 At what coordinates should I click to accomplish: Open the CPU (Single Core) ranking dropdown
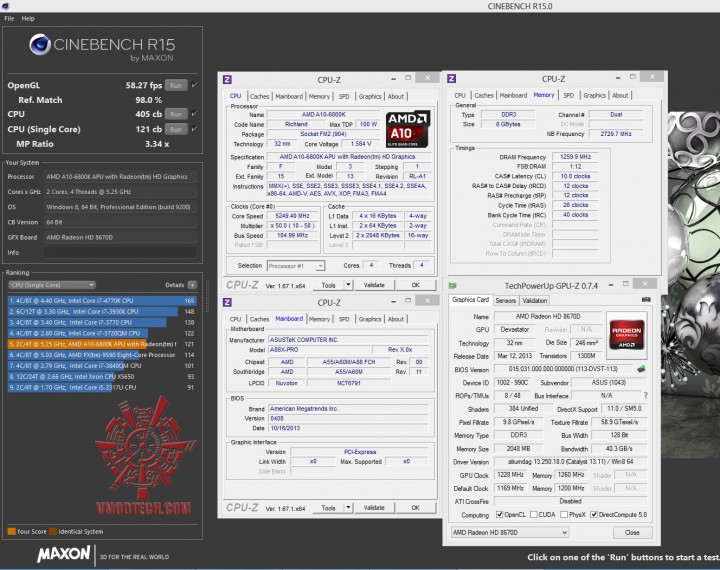click(52, 285)
